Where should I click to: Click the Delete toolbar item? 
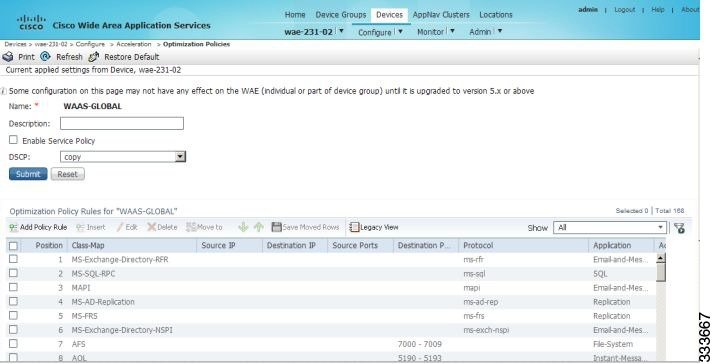tap(162, 227)
